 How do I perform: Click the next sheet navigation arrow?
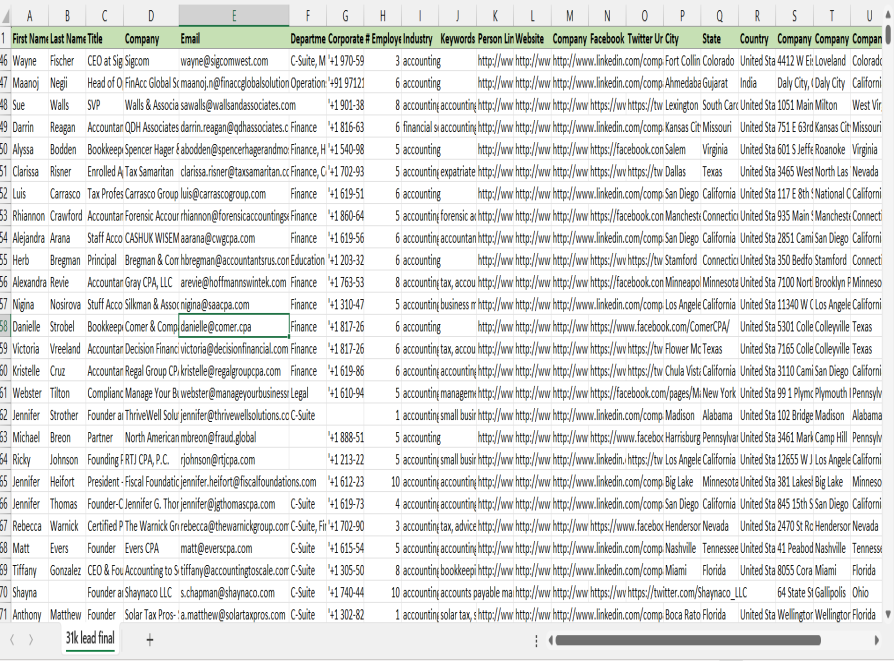tap(30, 639)
